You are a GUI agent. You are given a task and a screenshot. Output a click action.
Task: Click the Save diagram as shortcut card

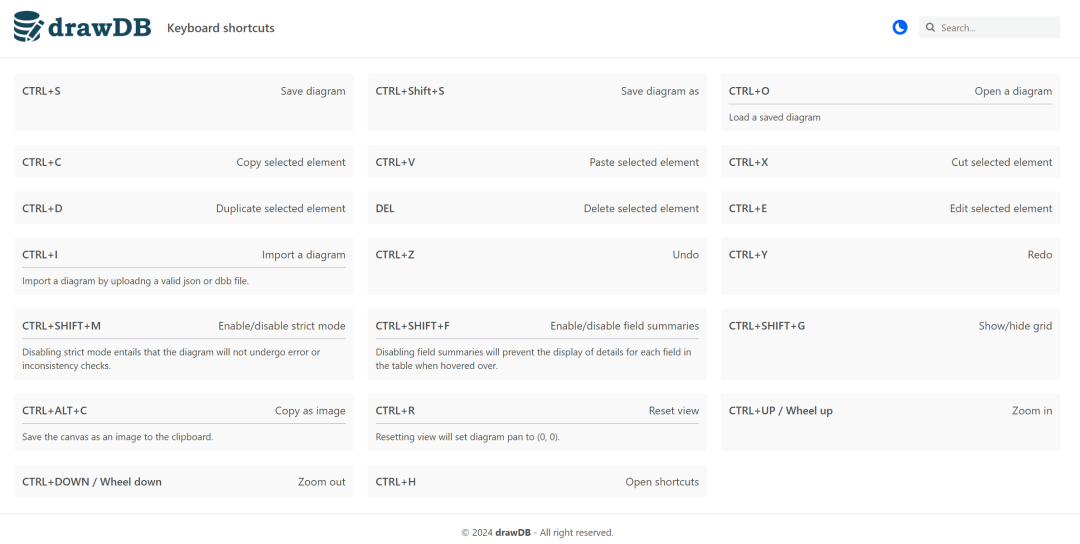point(537,102)
